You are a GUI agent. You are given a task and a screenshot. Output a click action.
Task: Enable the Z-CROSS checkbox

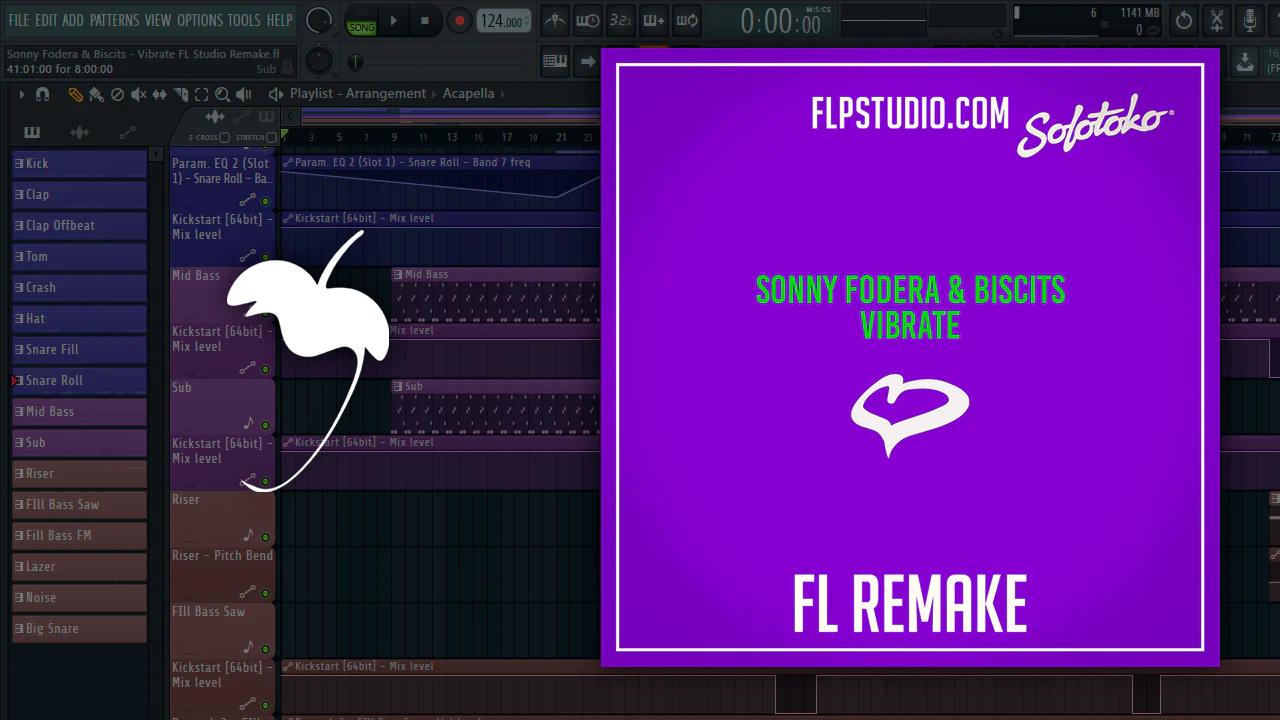click(225, 137)
